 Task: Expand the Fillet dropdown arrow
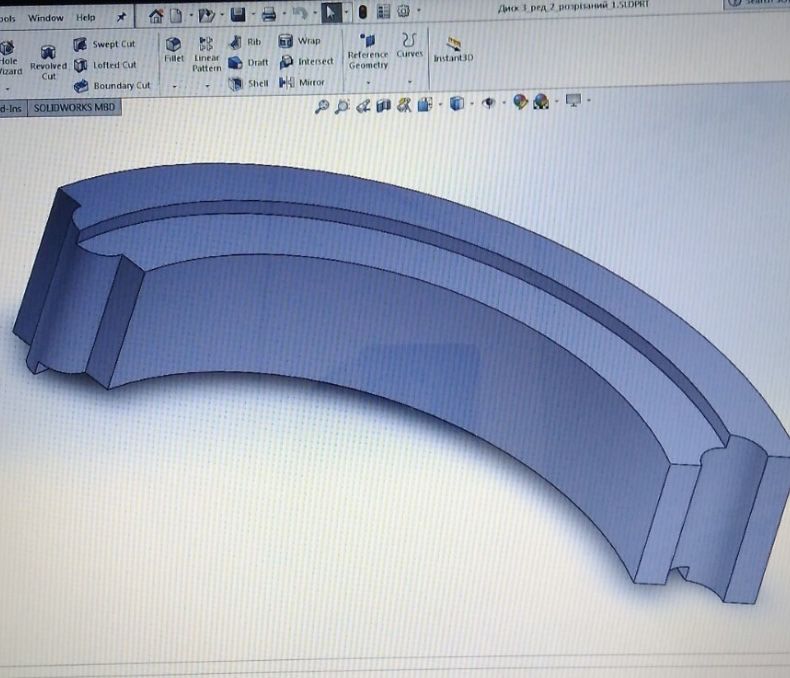click(174, 87)
